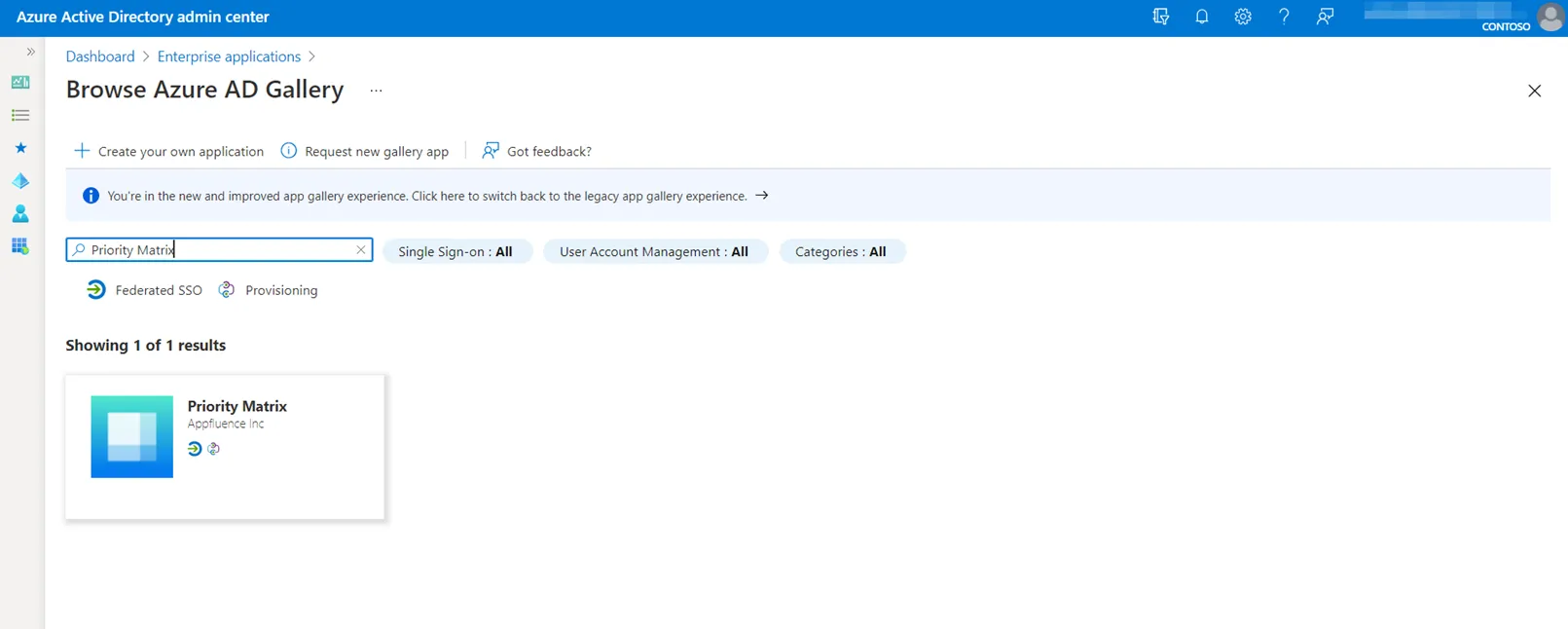1568x629 pixels.
Task: Open portal settings gear icon
Action: coord(1243,17)
